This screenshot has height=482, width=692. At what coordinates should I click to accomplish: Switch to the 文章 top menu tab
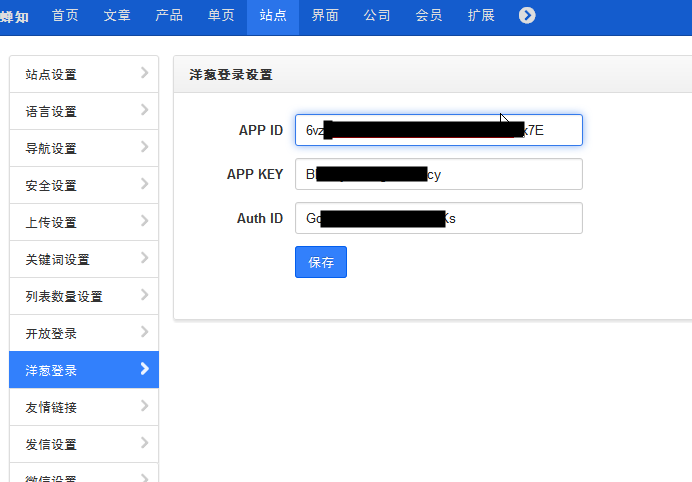tap(117, 16)
